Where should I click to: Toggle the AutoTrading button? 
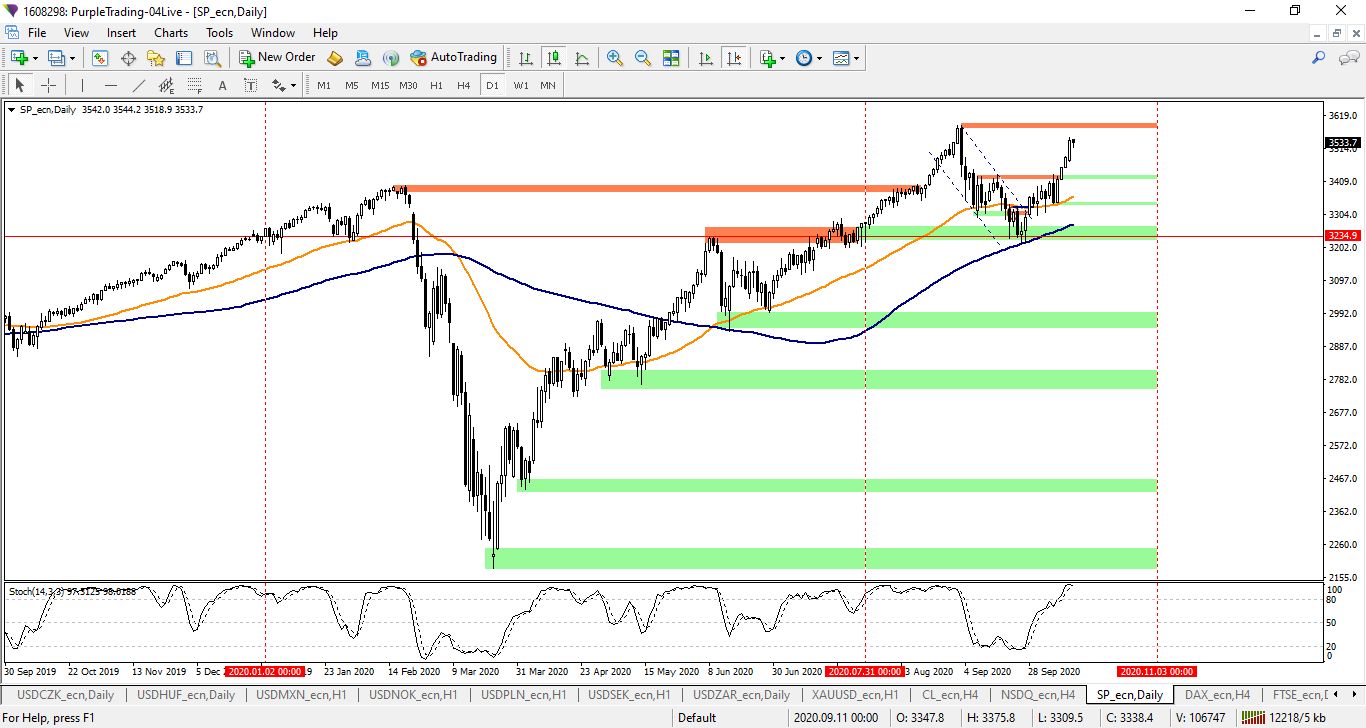click(454, 58)
